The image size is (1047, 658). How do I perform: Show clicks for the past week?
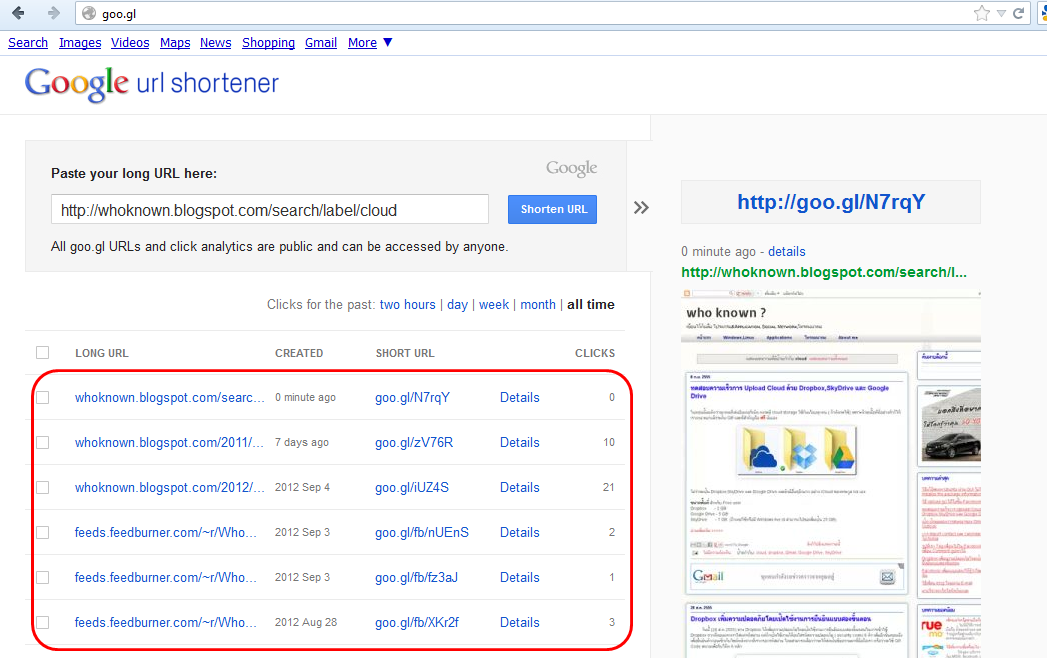click(494, 305)
